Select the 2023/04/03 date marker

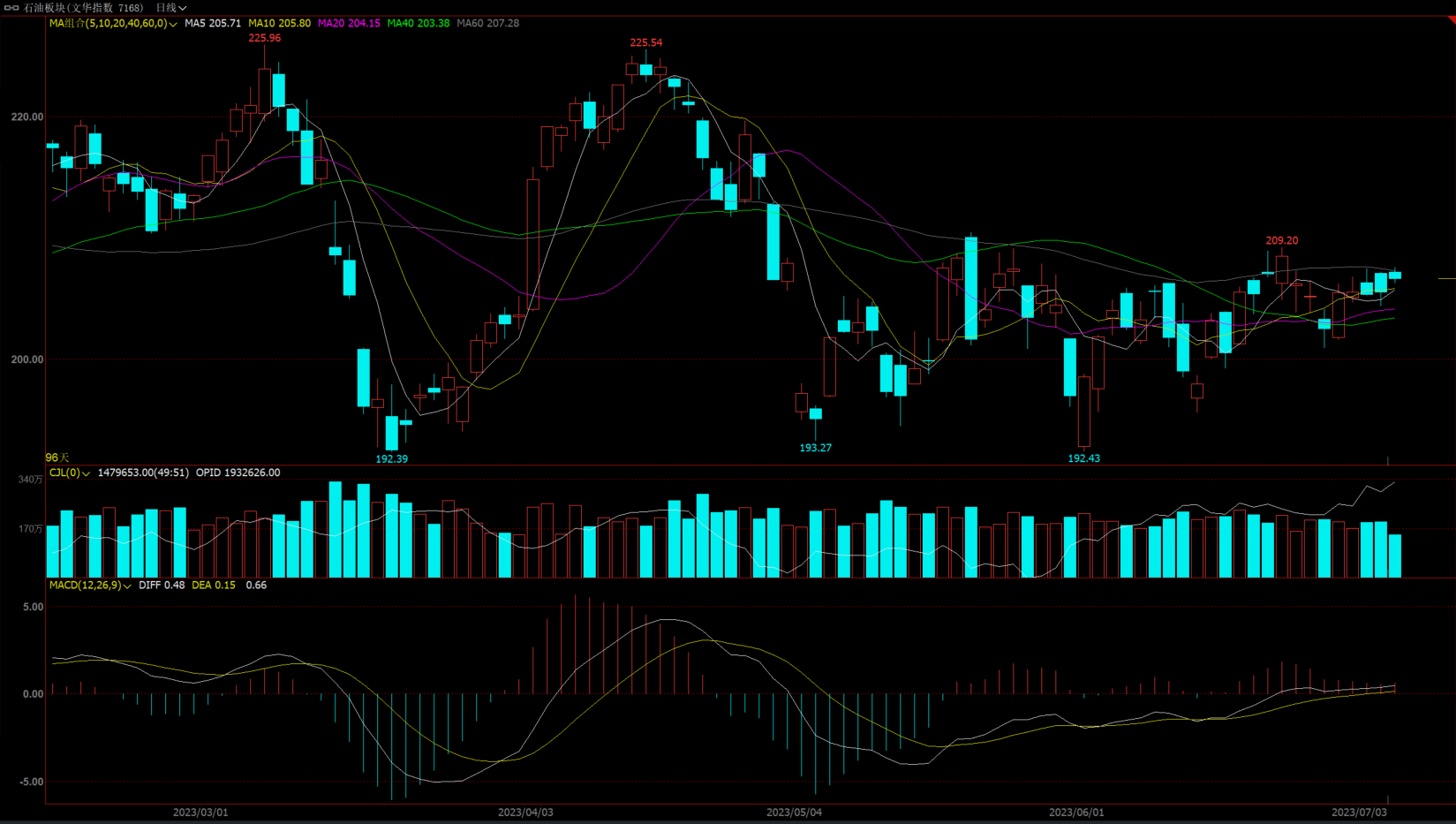pos(526,813)
